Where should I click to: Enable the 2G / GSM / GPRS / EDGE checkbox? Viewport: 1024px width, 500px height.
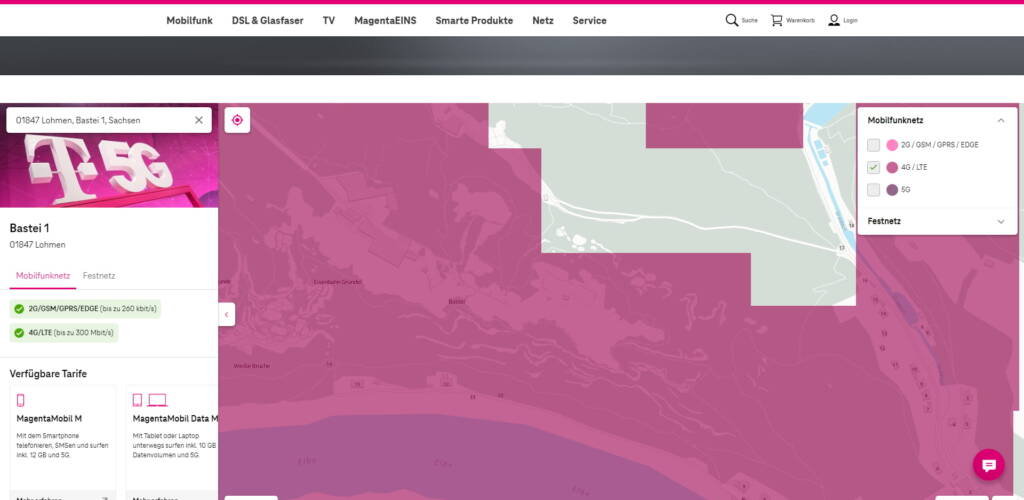(x=873, y=145)
